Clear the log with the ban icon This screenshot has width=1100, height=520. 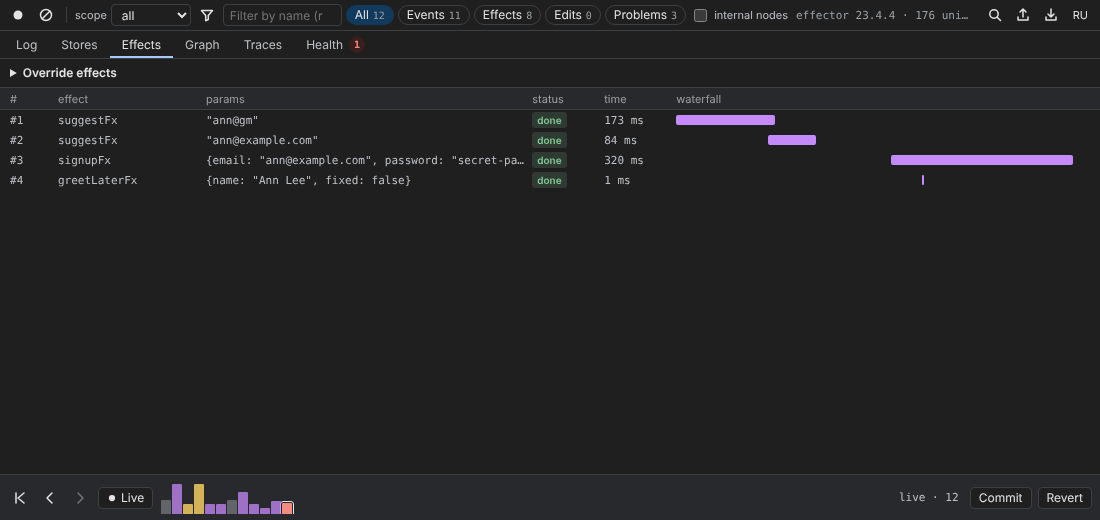click(x=46, y=15)
